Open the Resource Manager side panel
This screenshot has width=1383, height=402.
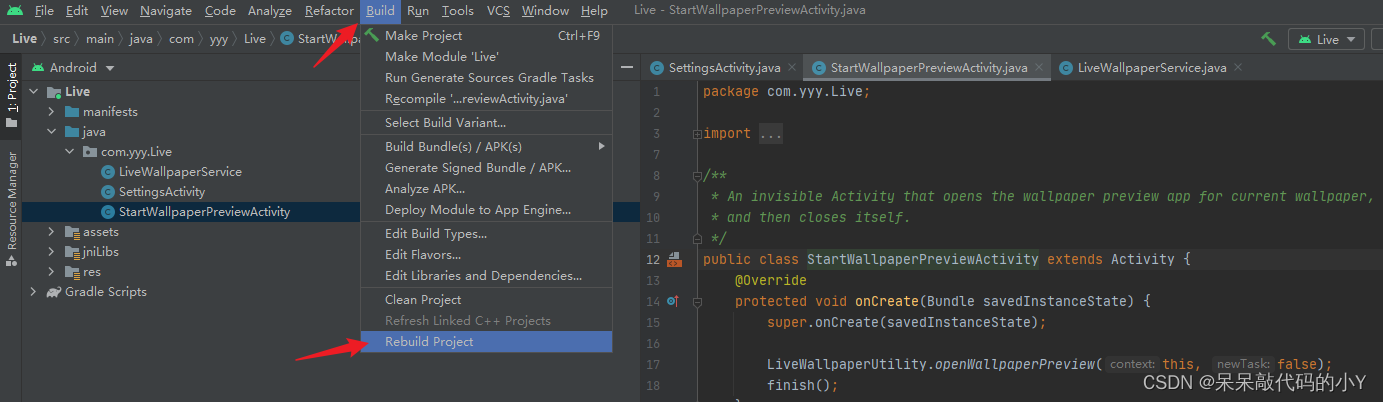click(x=12, y=201)
